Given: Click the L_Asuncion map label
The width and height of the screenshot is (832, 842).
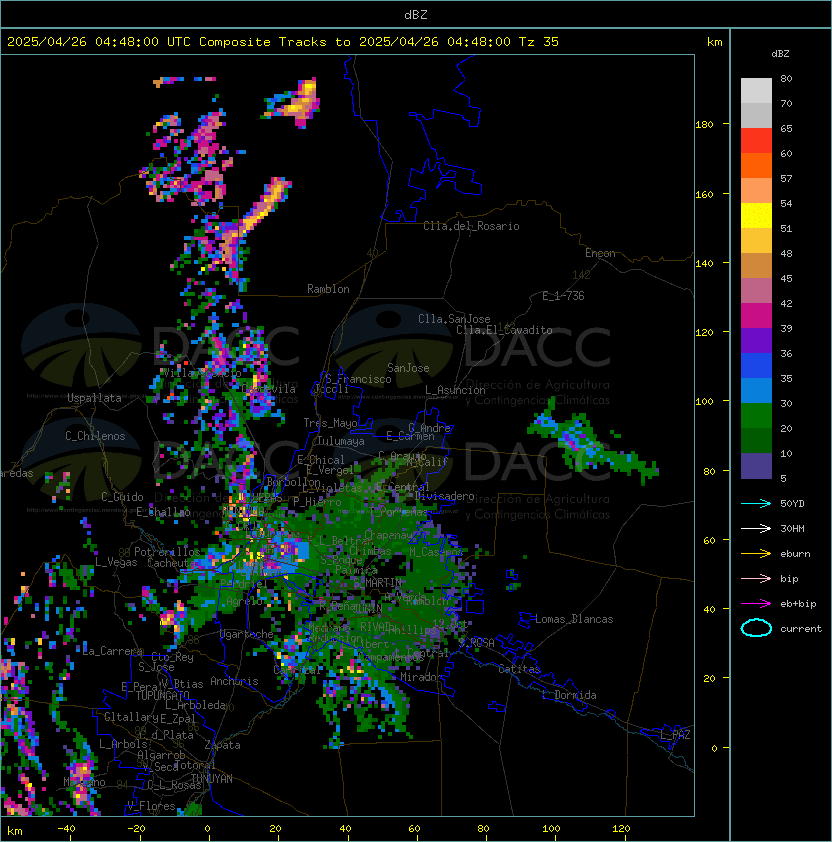Looking at the screenshot, I should (x=455, y=390).
